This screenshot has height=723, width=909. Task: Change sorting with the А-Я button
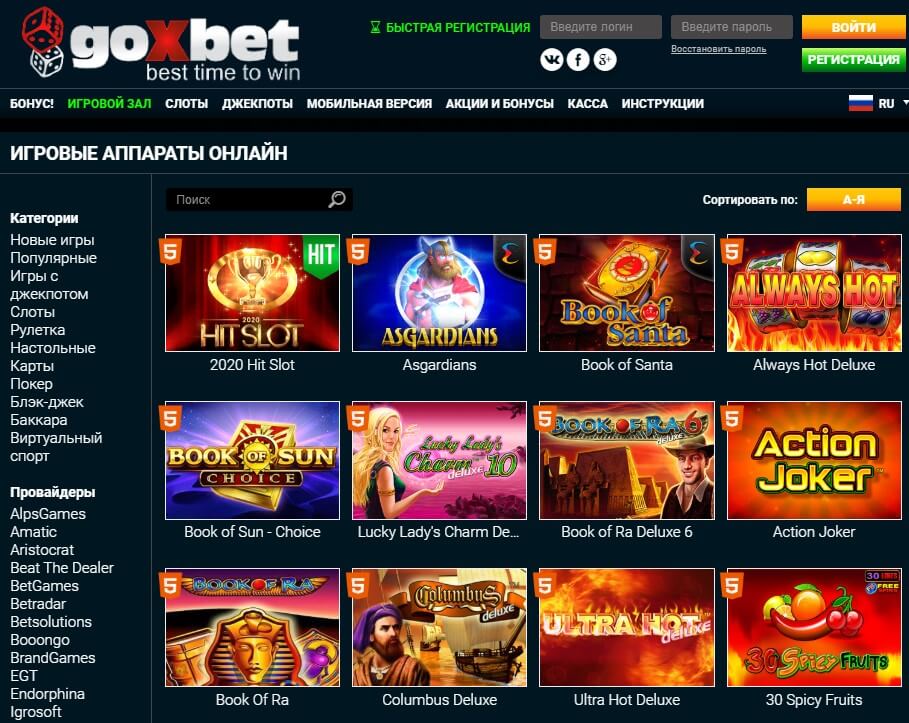(853, 199)
